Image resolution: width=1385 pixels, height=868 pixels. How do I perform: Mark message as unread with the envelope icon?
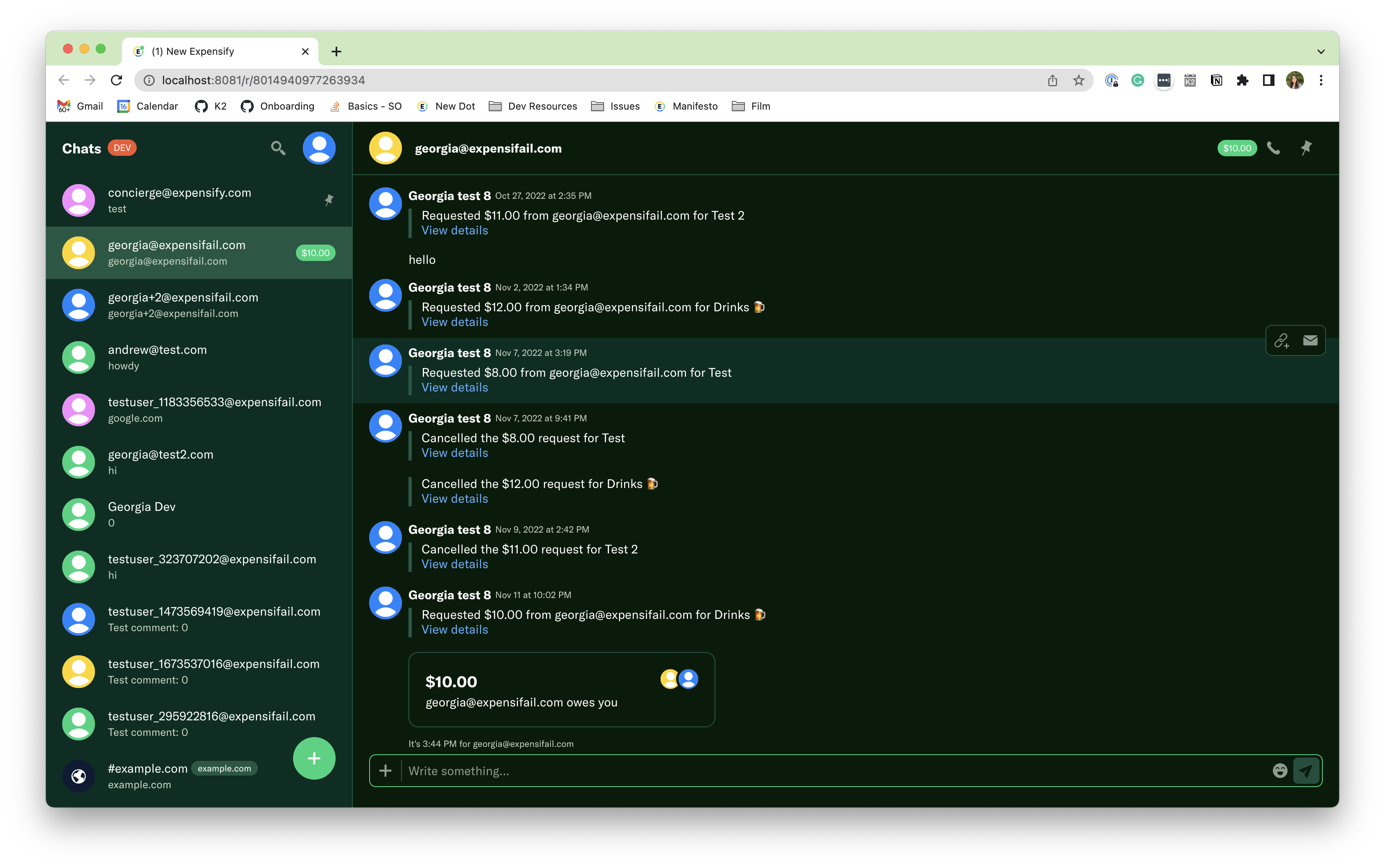1311,340
